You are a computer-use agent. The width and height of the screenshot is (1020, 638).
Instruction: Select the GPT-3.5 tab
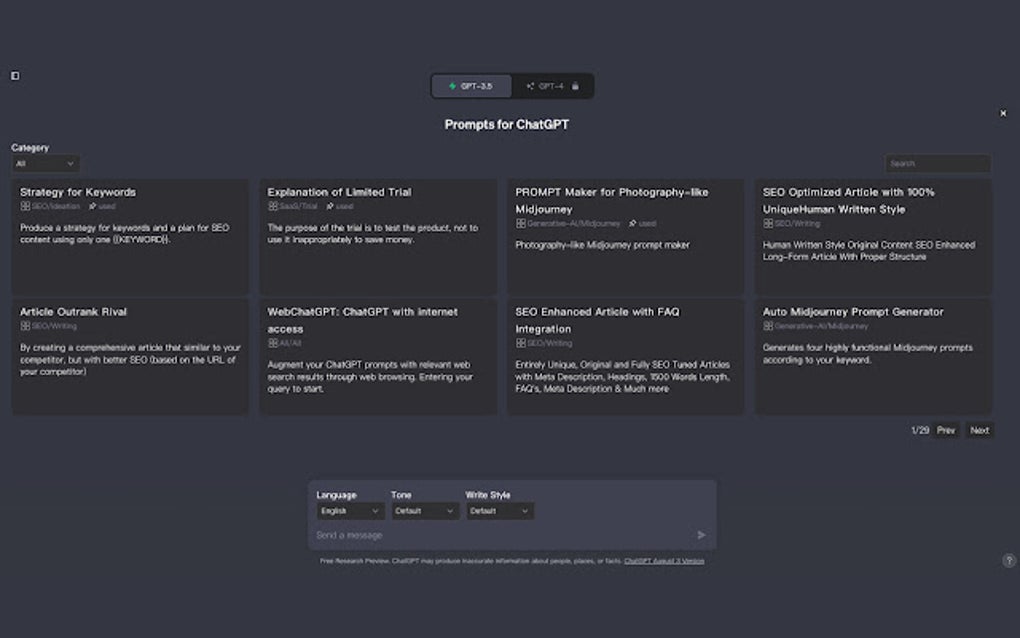coord(475,86)
